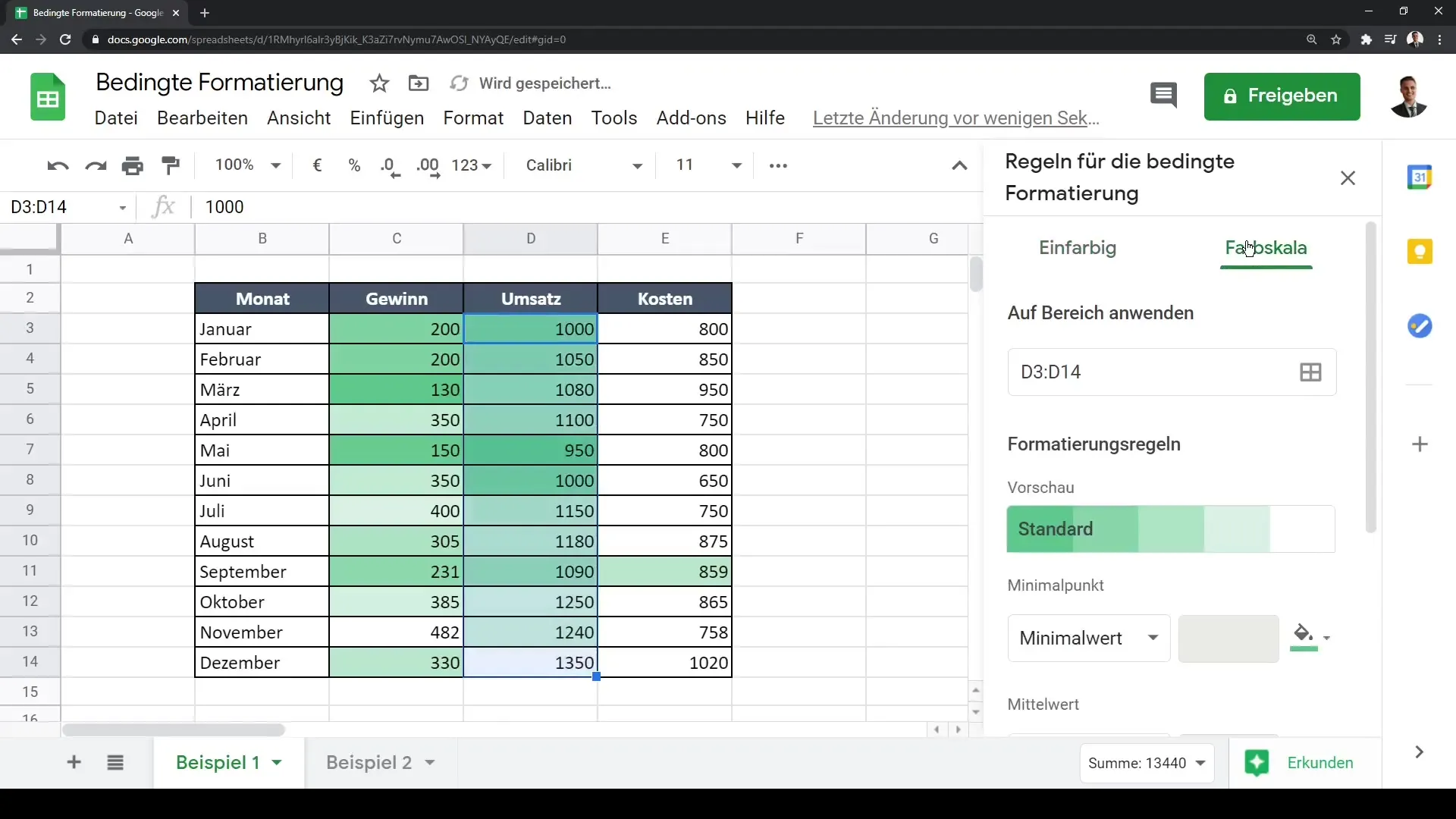Open more toolbar options ellipsis

pos(778,165)
